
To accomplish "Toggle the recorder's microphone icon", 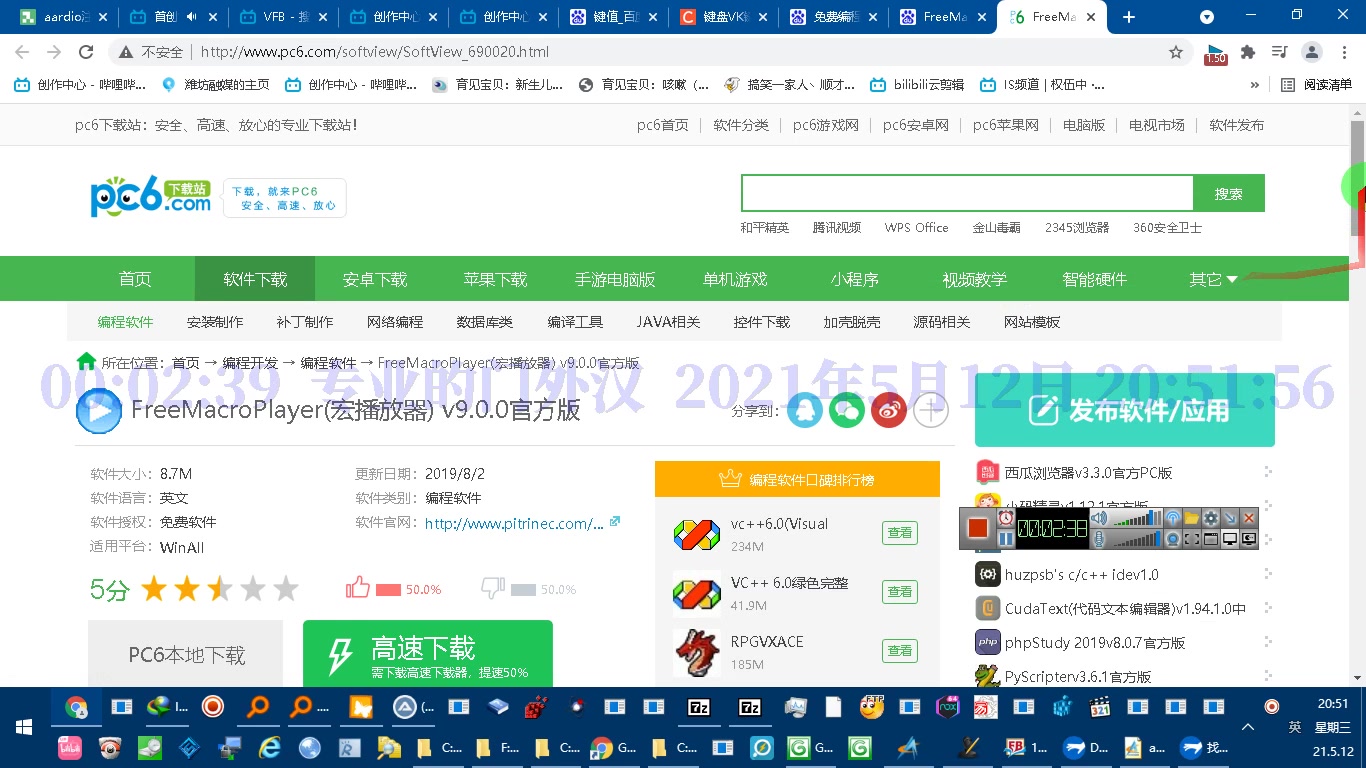I will coord(1099,539).
